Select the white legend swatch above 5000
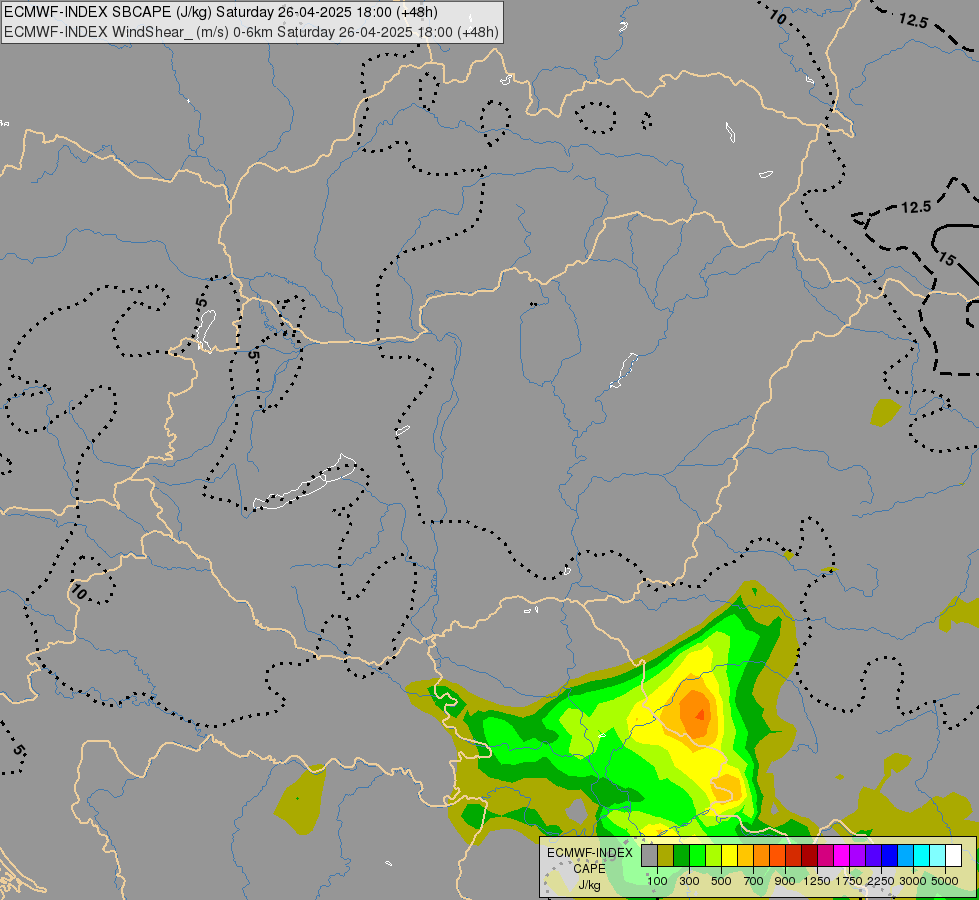This screenshot has width=979, height=900. (x=953, y=856)
